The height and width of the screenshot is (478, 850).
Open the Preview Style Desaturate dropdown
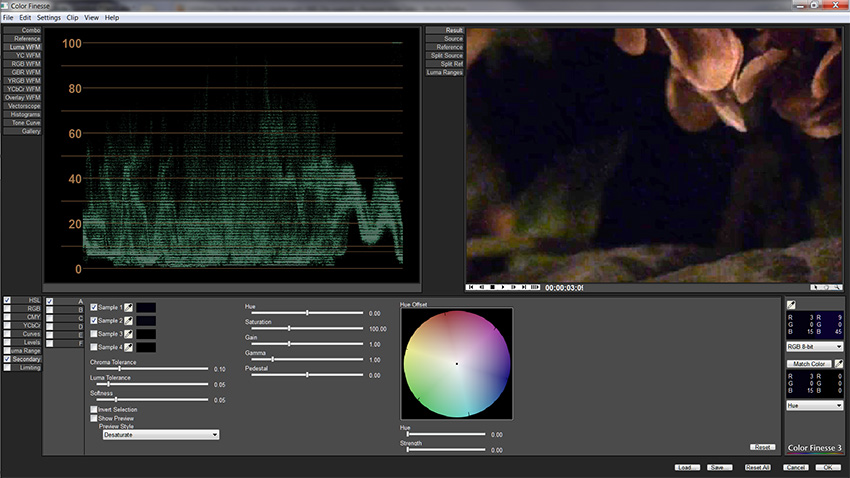(x=160, y=435)
